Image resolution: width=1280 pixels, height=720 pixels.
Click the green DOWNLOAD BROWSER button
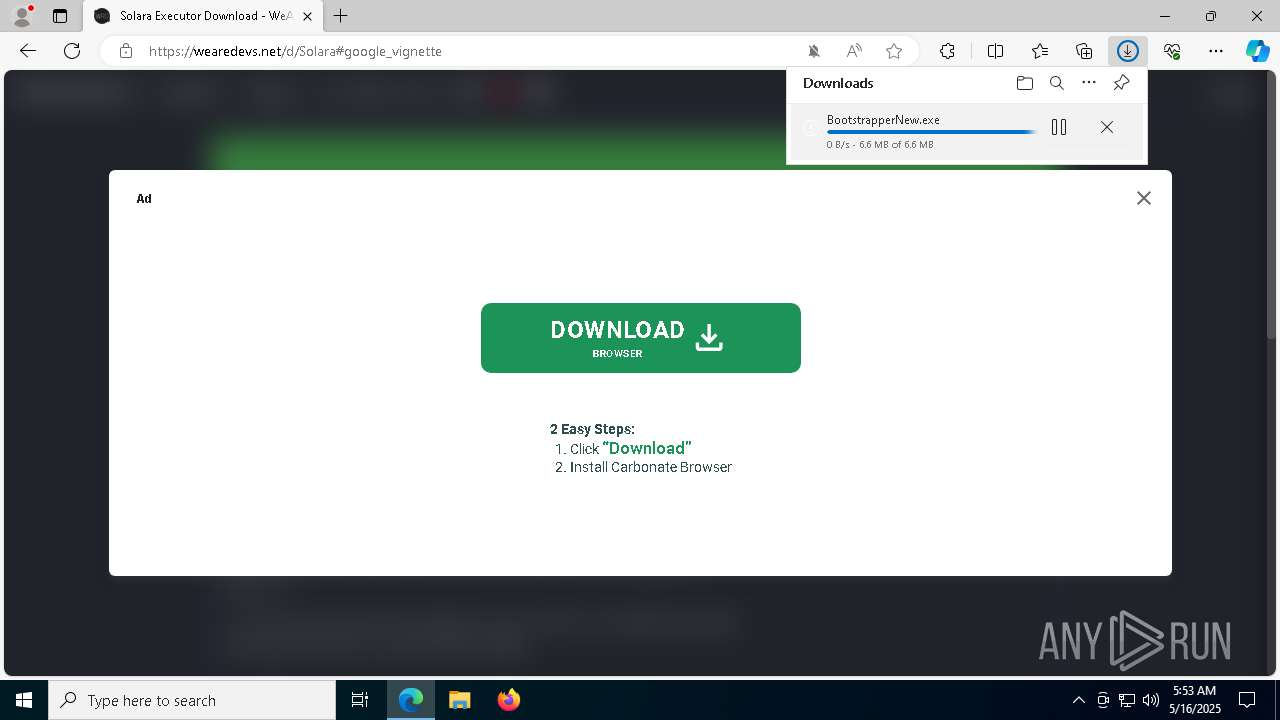pos(641,338)
